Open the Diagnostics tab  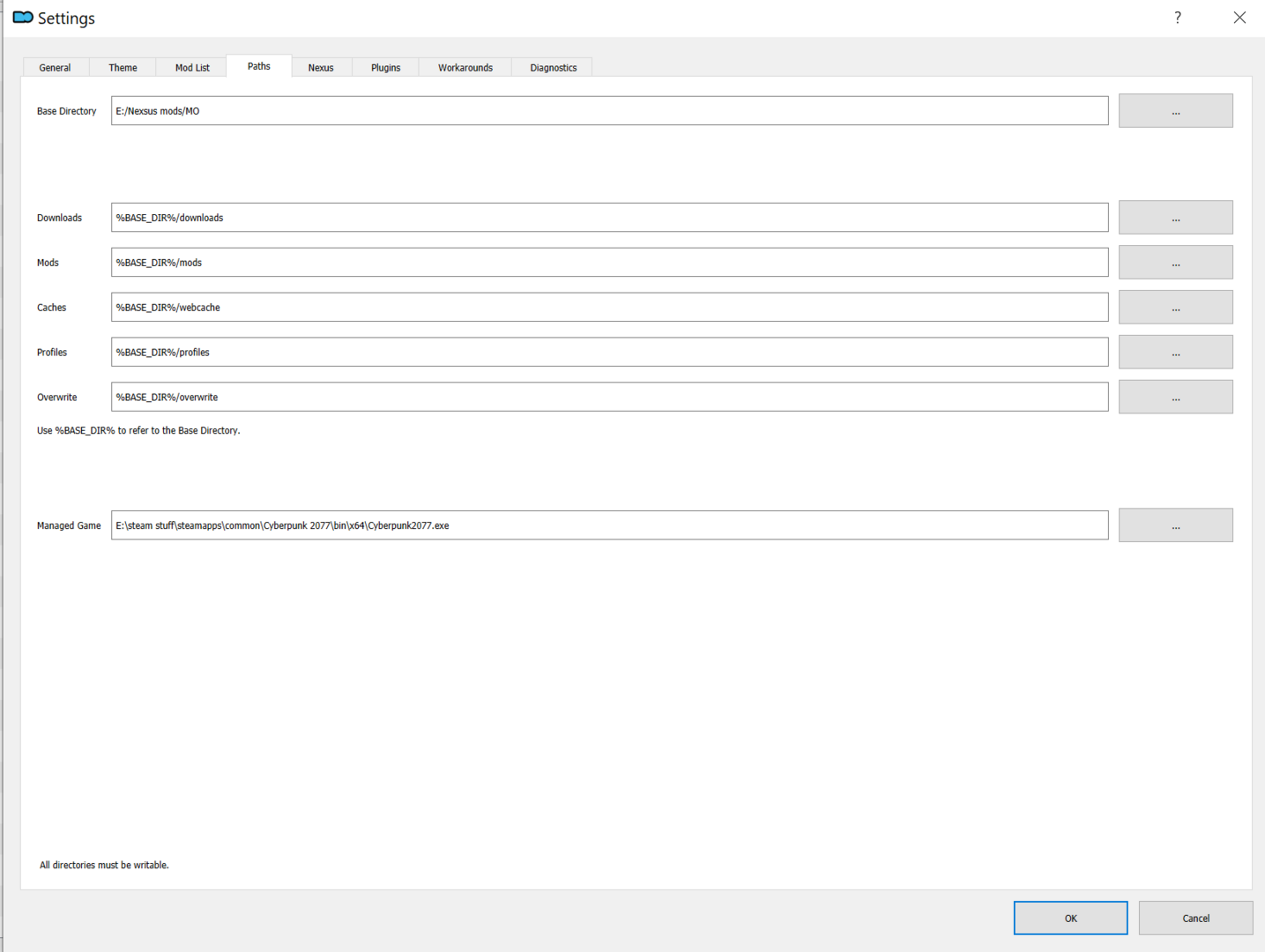553,68
